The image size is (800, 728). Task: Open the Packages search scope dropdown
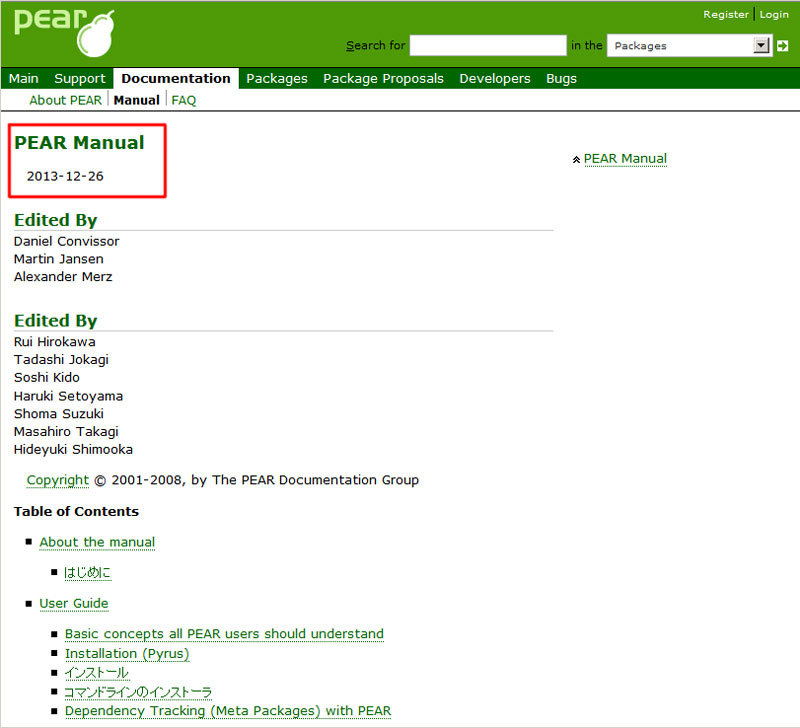tap(689, 46)
